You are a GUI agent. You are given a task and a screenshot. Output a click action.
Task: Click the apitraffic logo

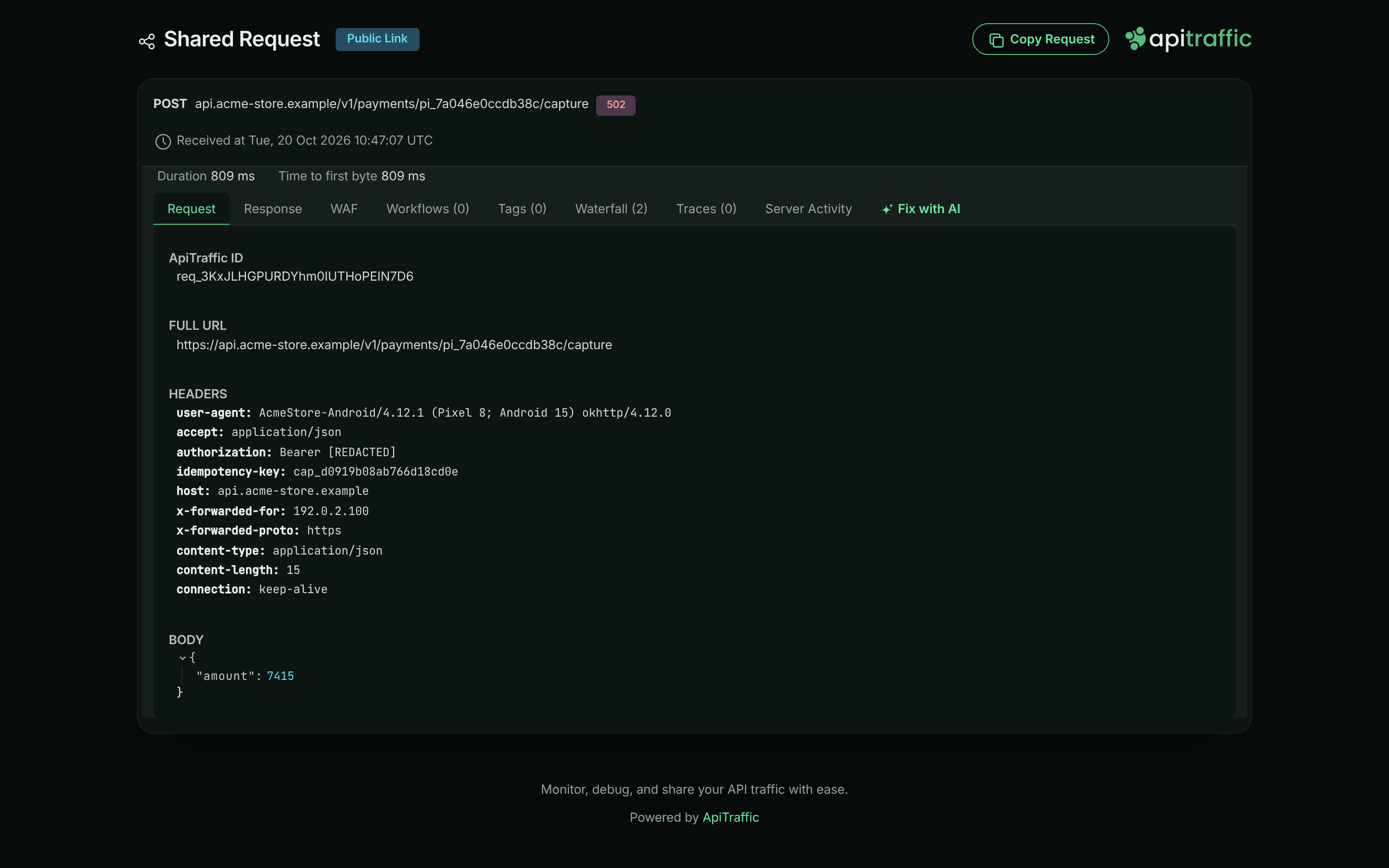[1188, 39]
